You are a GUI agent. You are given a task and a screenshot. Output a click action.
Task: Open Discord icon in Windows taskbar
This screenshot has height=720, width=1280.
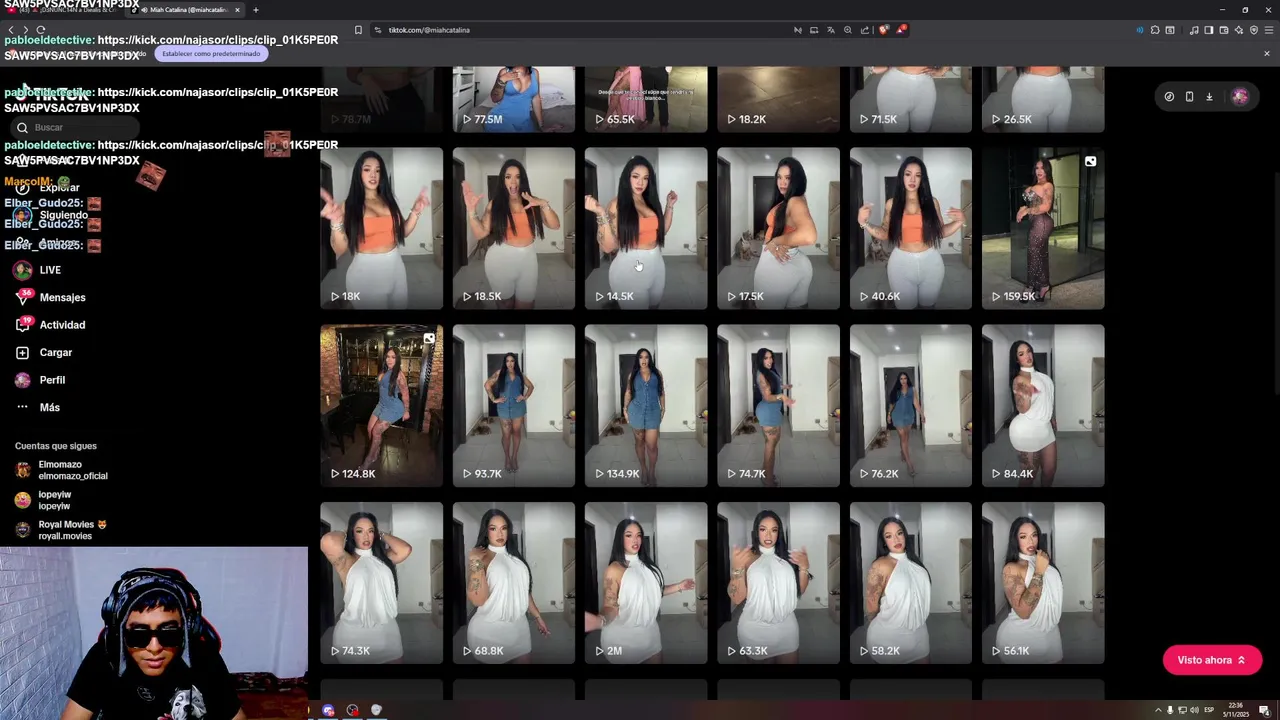click(x=328, y=710)
